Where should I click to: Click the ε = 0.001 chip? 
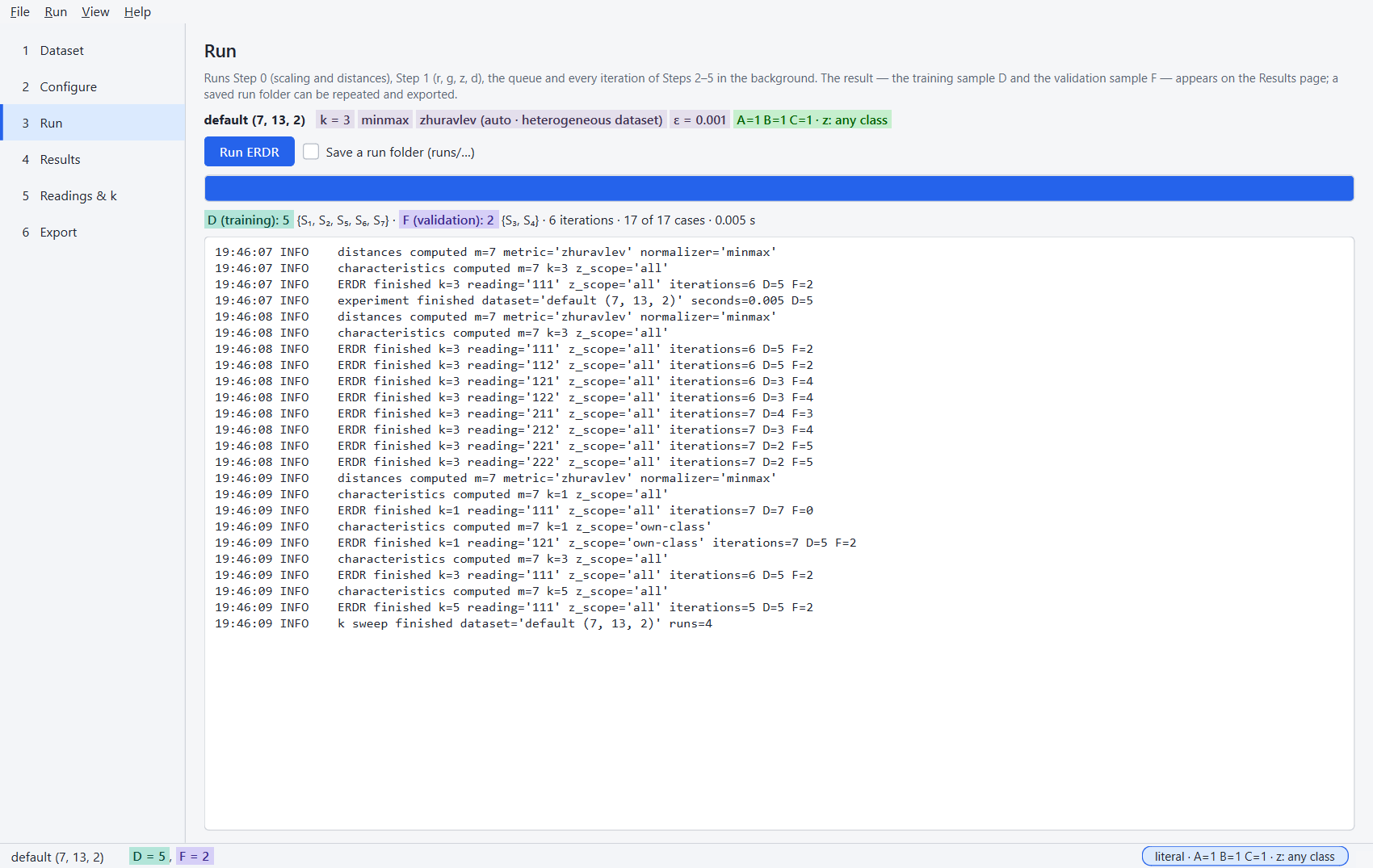[x=699, y=120]
